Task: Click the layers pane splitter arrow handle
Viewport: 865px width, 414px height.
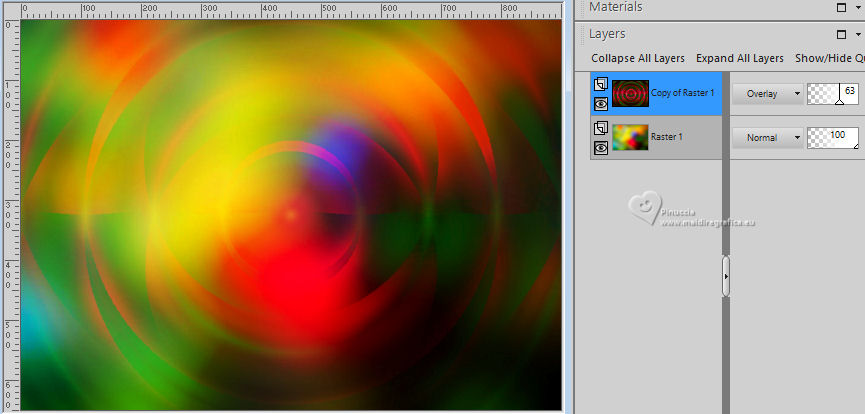Action: pos(726,276)
